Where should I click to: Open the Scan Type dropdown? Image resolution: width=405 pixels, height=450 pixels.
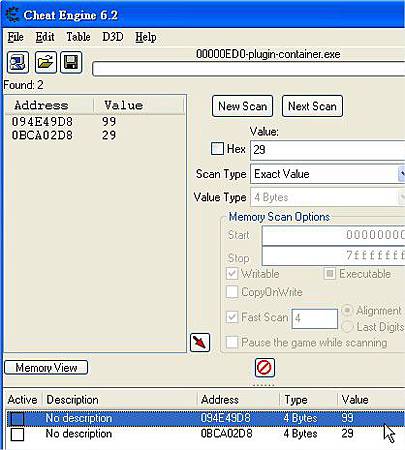[328, 174]
